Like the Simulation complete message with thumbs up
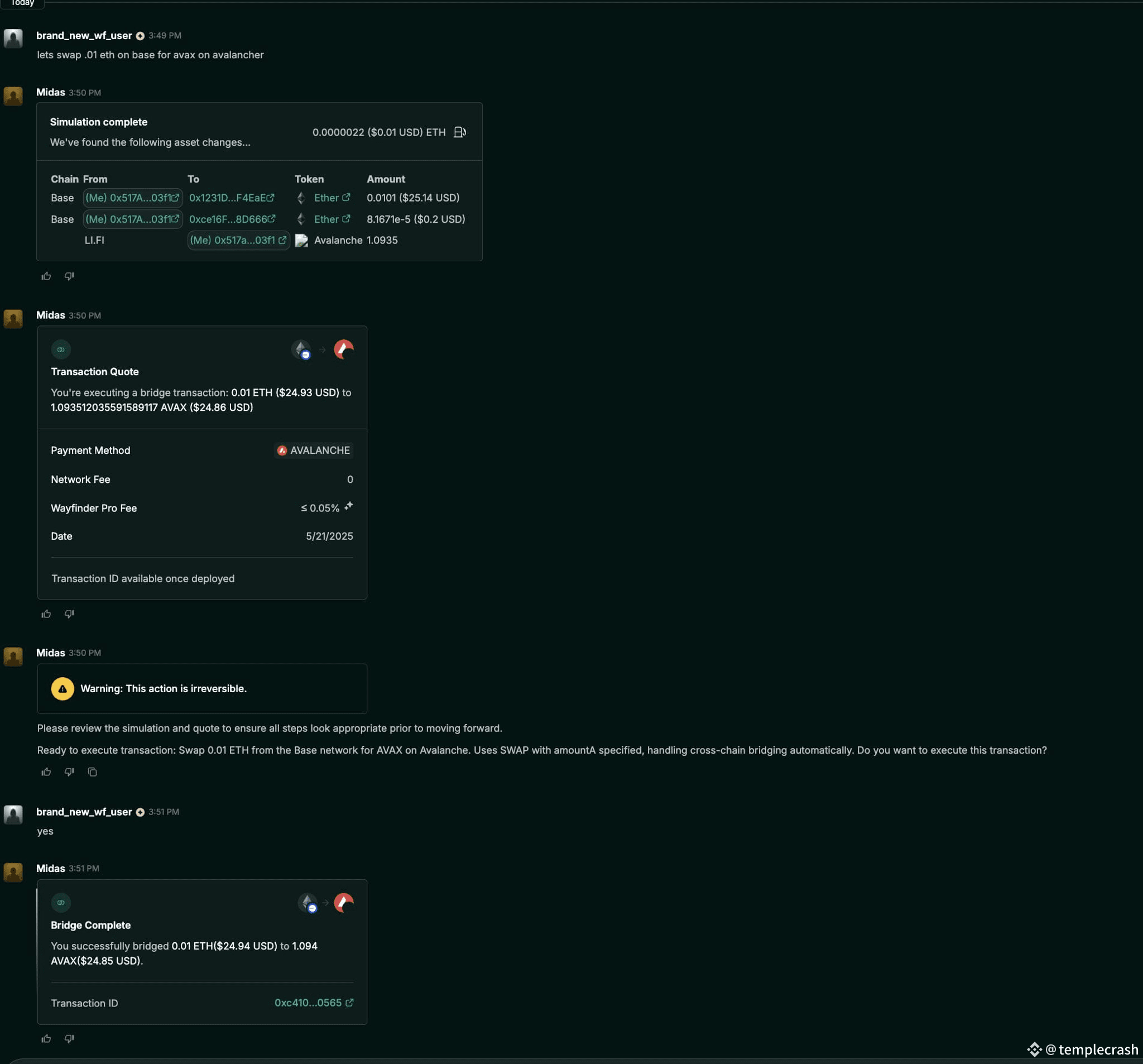Image resolution: width=1143 pixels, height=1064 pixels. click(x=46, y=276)
